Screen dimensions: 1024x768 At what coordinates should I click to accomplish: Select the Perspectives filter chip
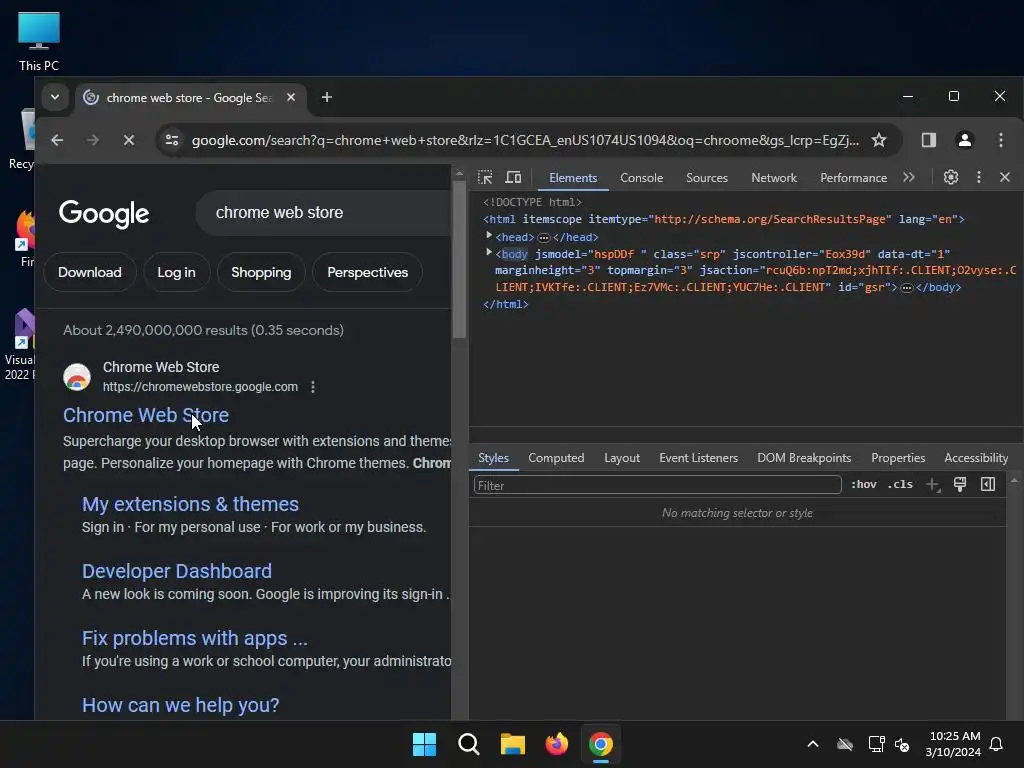pos(367,272)
